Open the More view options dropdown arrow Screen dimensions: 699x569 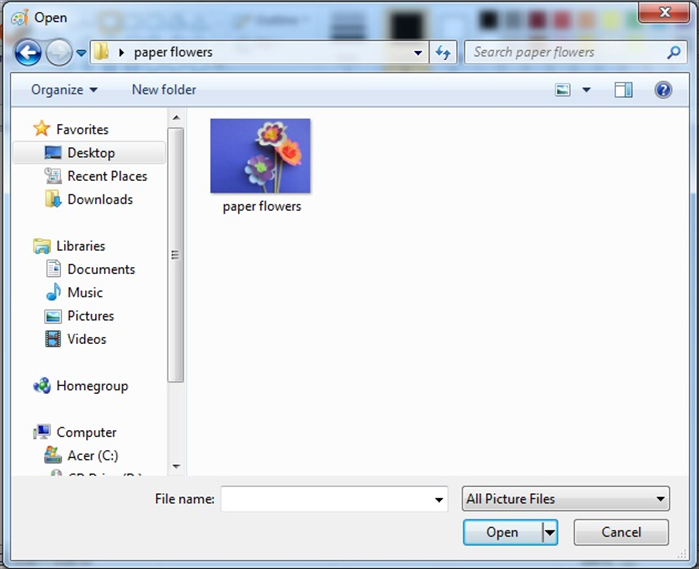[587, 90]
